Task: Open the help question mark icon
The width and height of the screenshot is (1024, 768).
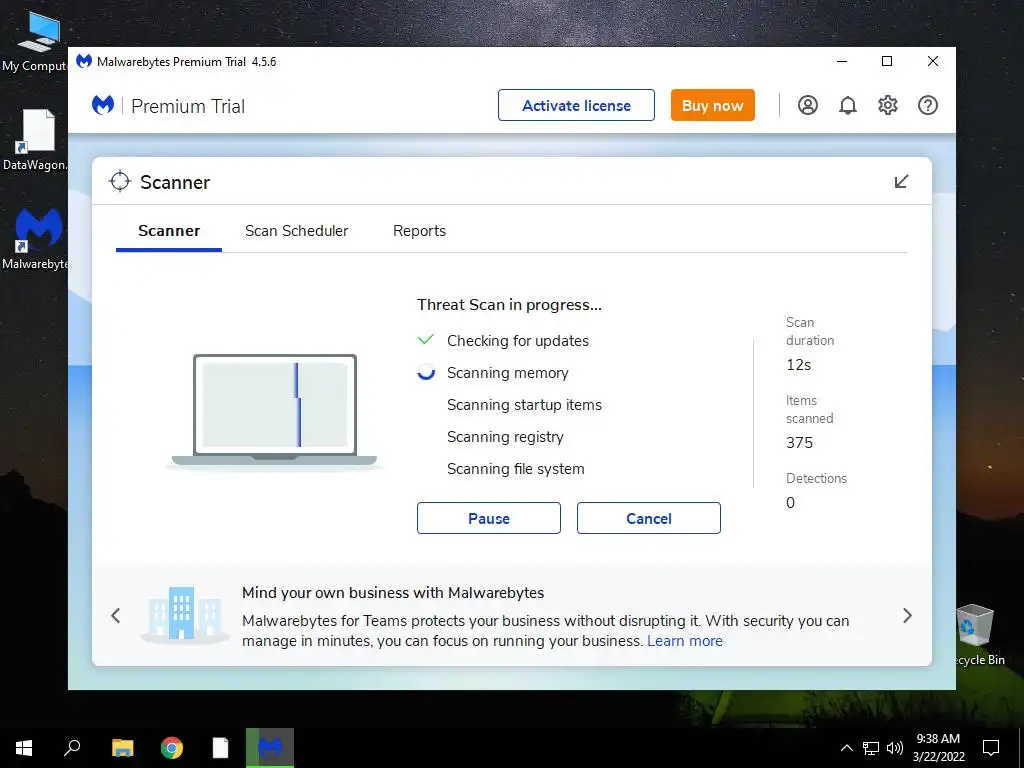Action: tap(927, 105)
